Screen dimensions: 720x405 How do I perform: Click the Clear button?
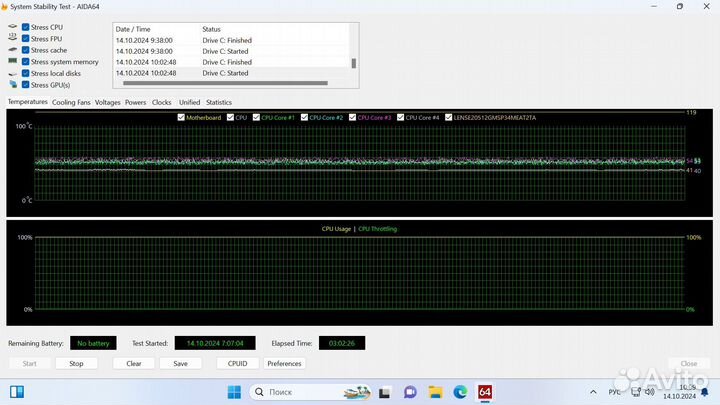[134, 363]
